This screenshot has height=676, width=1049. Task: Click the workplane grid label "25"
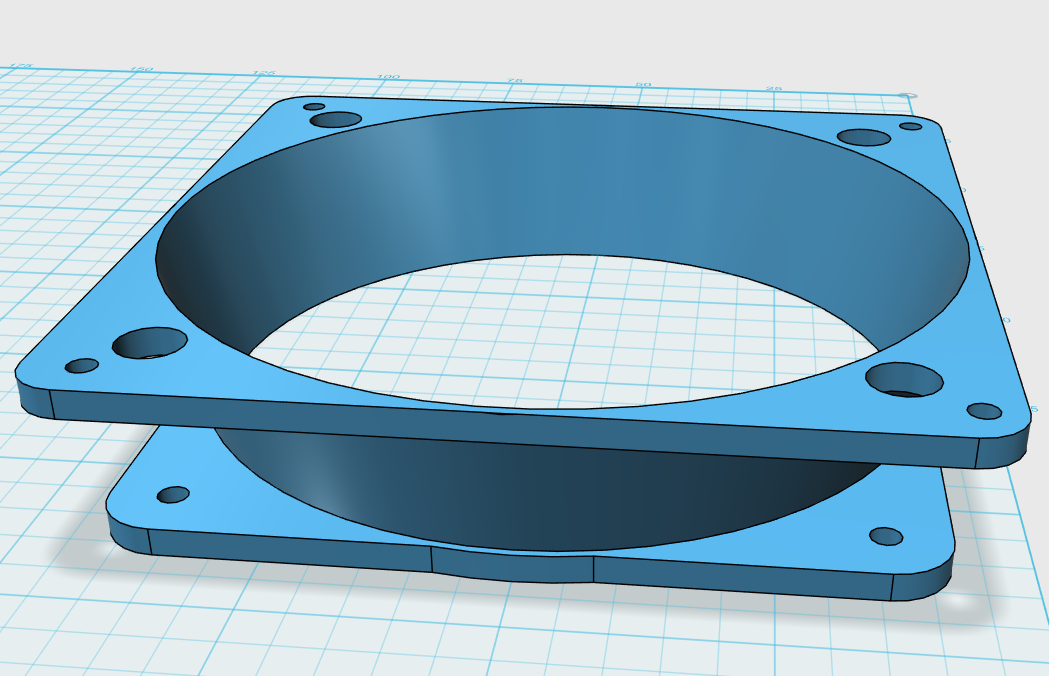[774, 89]
